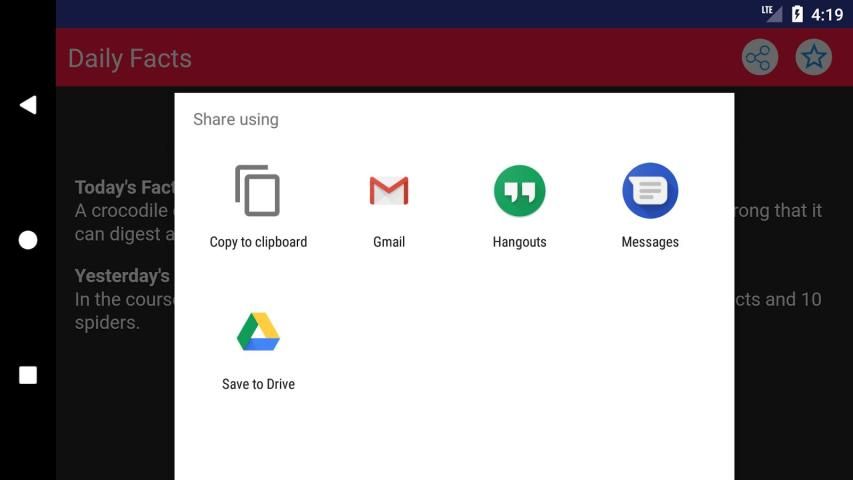Pick the Google Drive triangle icon
The width and height of the screenshot is (853, 480).
(258, 332)
